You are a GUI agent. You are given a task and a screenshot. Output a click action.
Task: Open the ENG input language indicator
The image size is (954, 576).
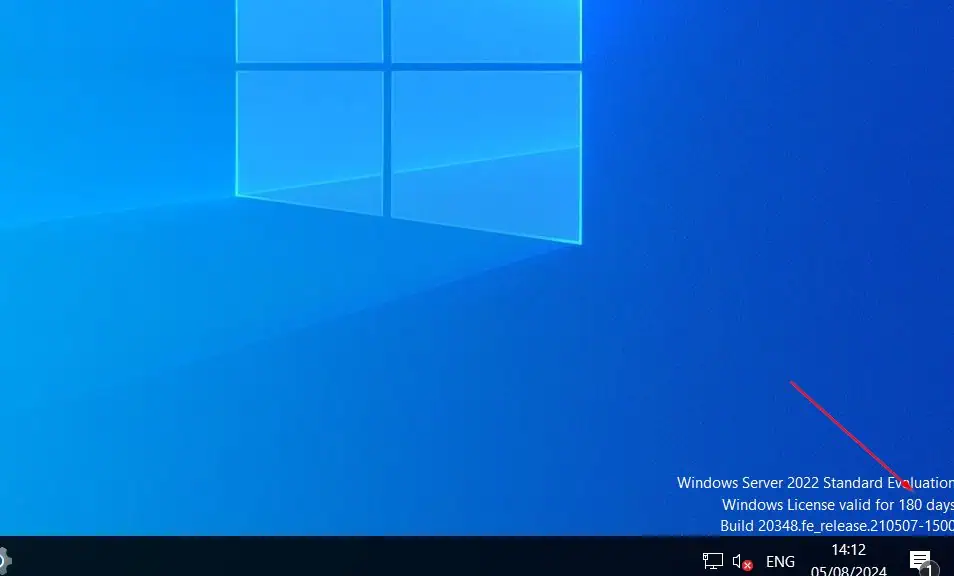pos(780,561)
